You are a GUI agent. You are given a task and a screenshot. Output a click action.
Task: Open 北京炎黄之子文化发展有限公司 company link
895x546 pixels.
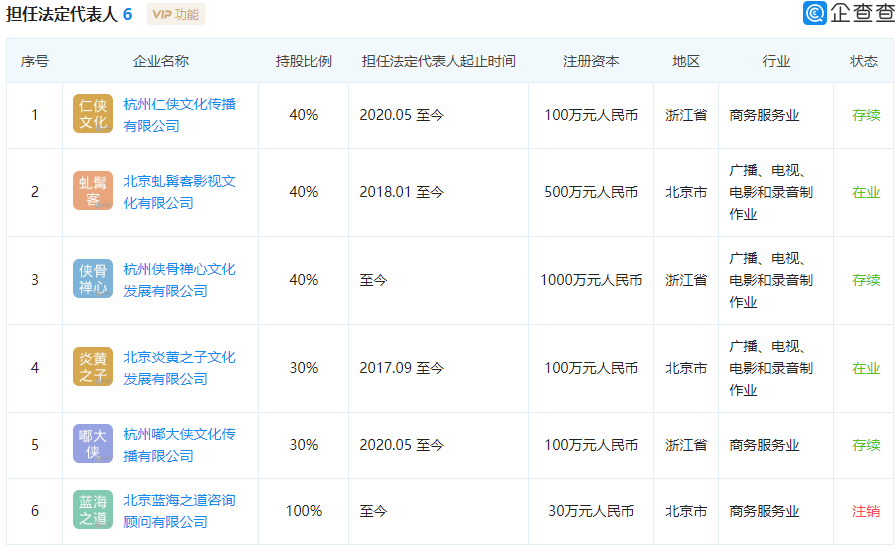click(x=179, y=367)
